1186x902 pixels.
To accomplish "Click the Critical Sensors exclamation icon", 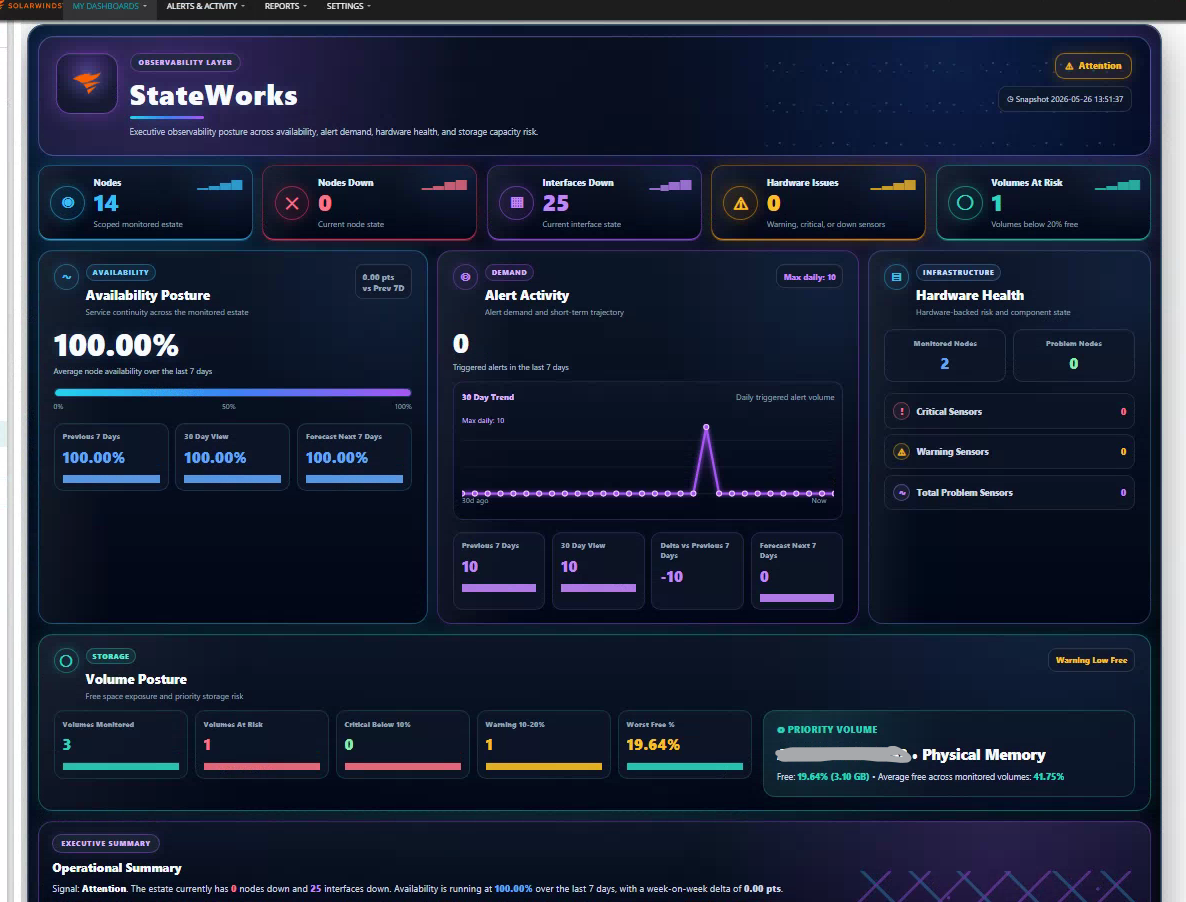I will (901, 411).
